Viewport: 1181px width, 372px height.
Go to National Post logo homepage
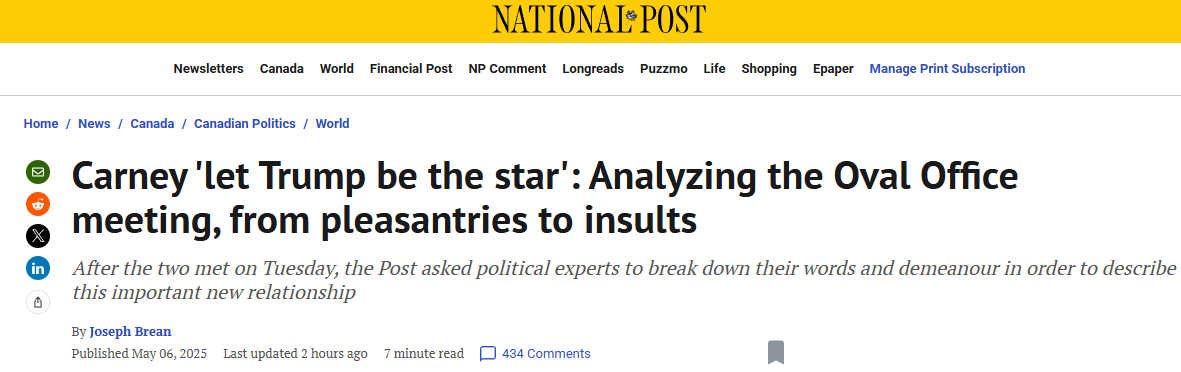click(600, 19)
